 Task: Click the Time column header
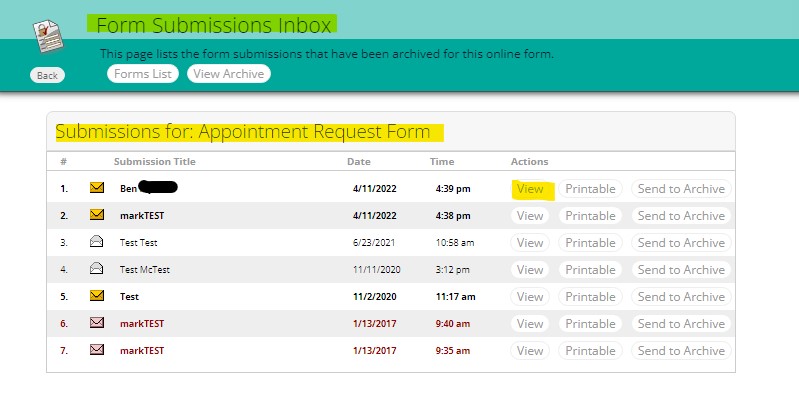pos(442,162)
